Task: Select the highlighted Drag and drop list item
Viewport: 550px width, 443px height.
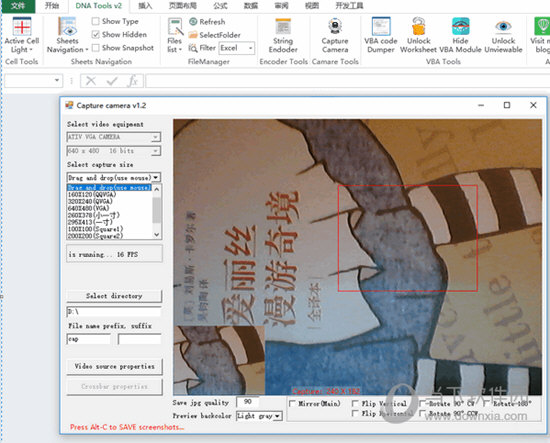Action: [109, 188]
